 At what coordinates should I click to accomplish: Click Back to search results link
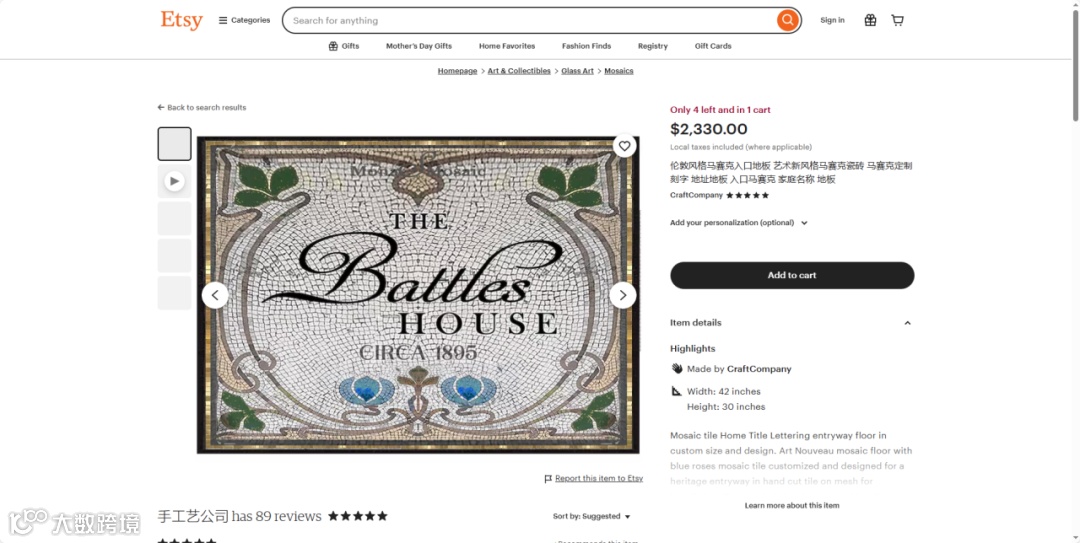[x=202, y=107]
